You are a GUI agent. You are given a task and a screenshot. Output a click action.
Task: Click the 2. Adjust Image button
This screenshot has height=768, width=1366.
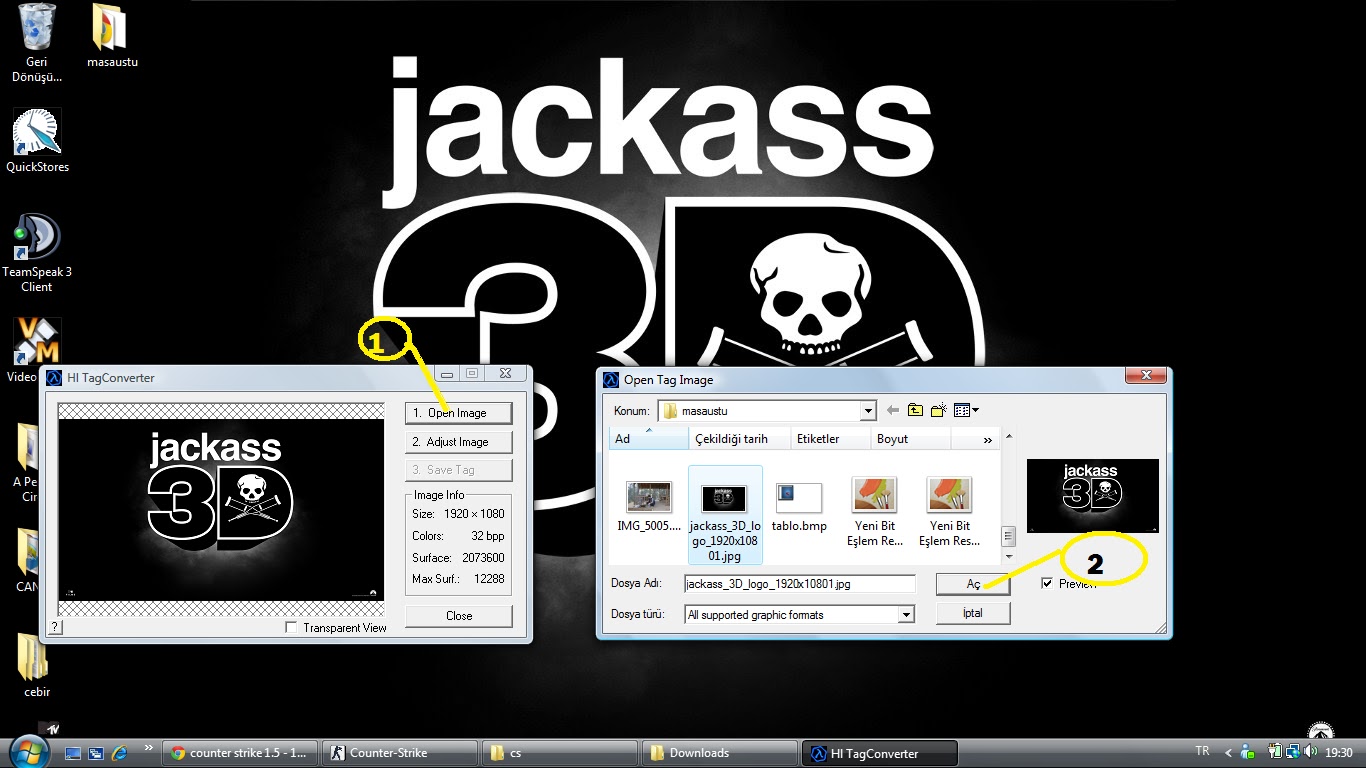click(459, 442)
